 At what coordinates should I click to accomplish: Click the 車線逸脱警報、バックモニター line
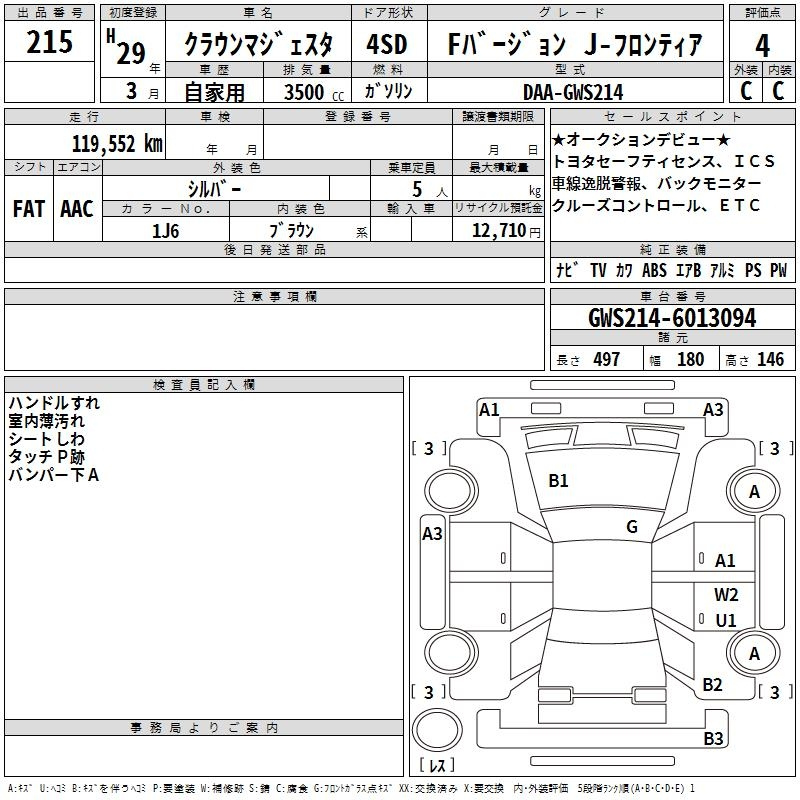(657, 183)
